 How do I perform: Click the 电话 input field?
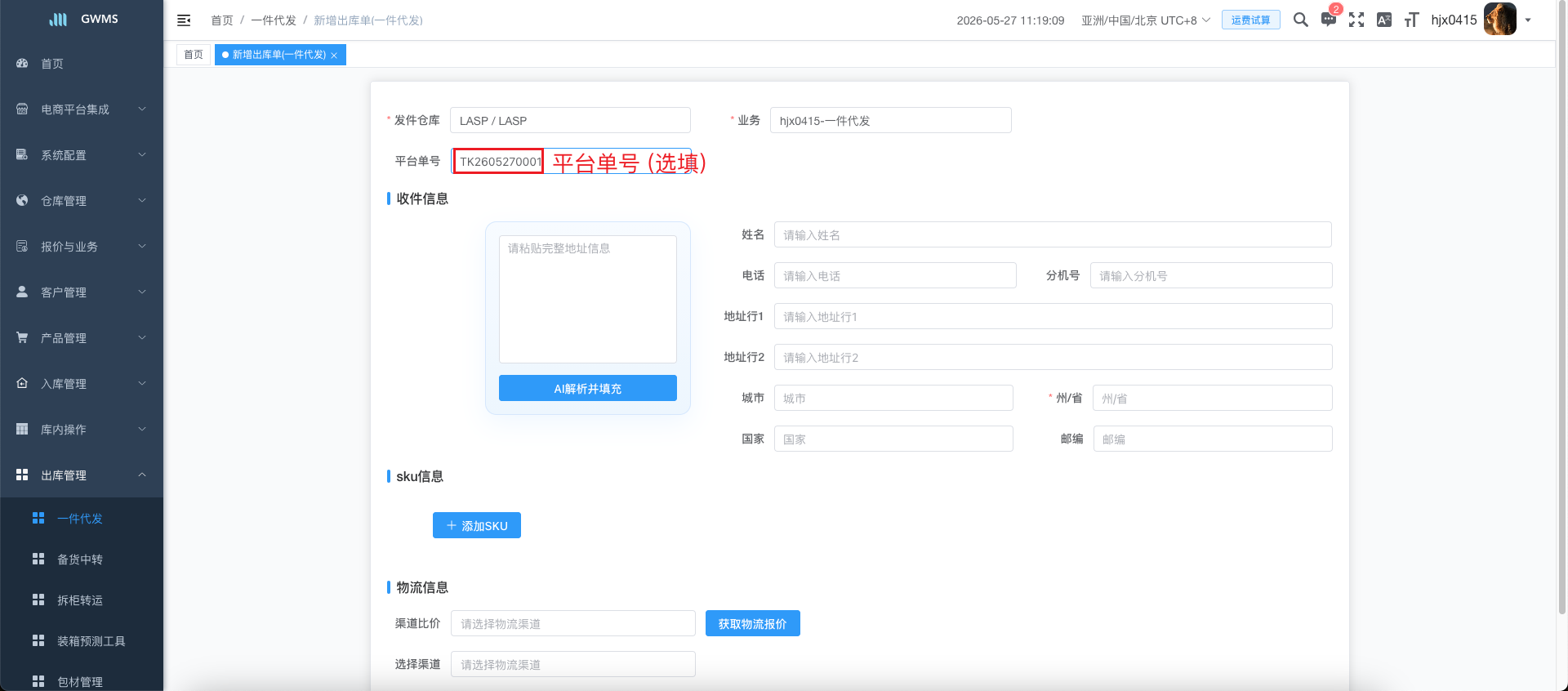[895, 275]
